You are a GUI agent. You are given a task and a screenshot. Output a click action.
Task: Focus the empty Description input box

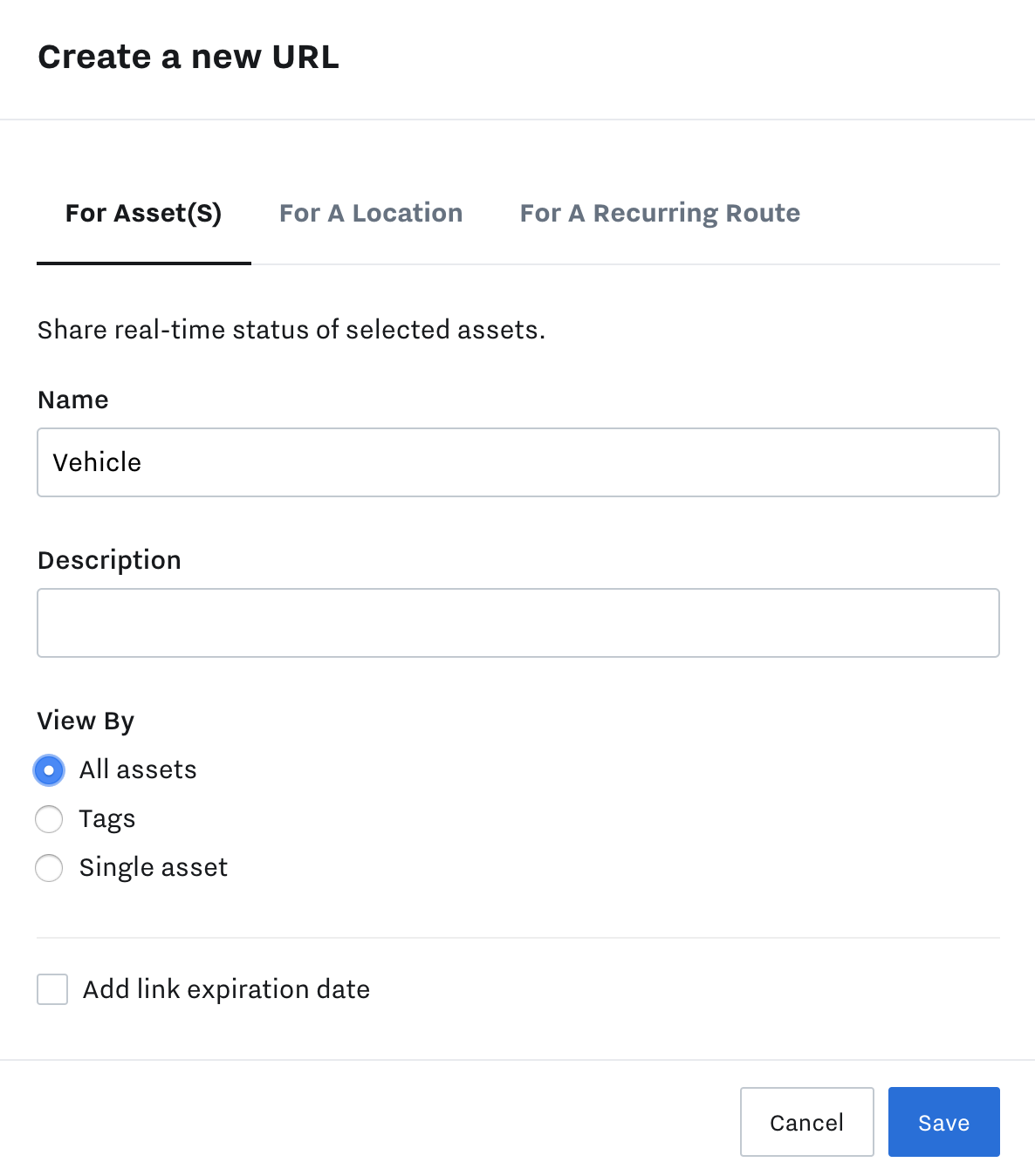pyautogui.click(x=518, y=623)
